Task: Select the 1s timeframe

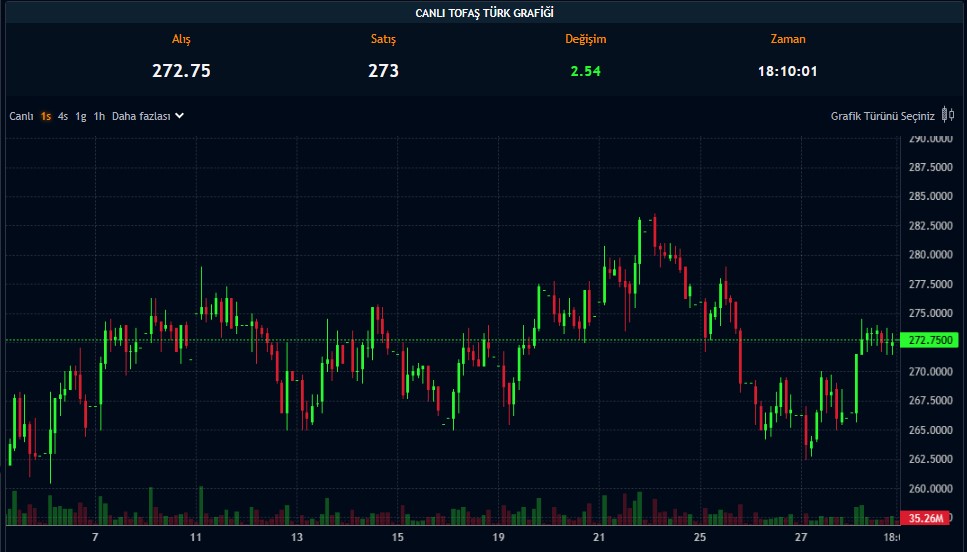Action: (x=46, y=116)
